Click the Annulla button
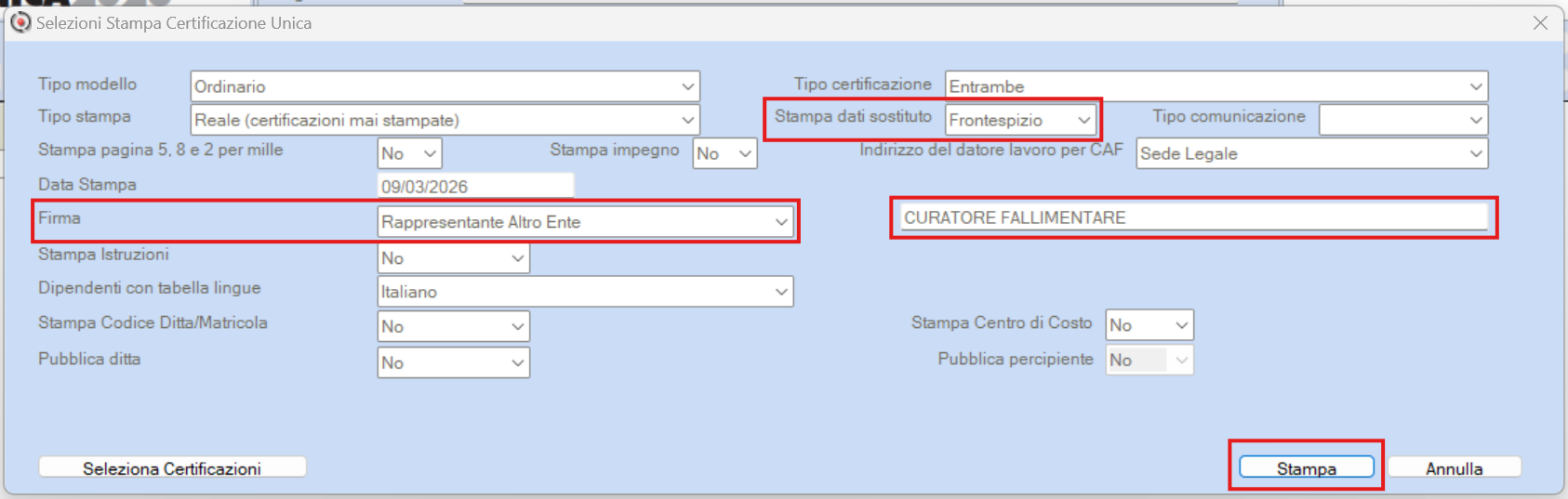Image resolution: width=1568 pixels, height=499 pixels. 1455,468
